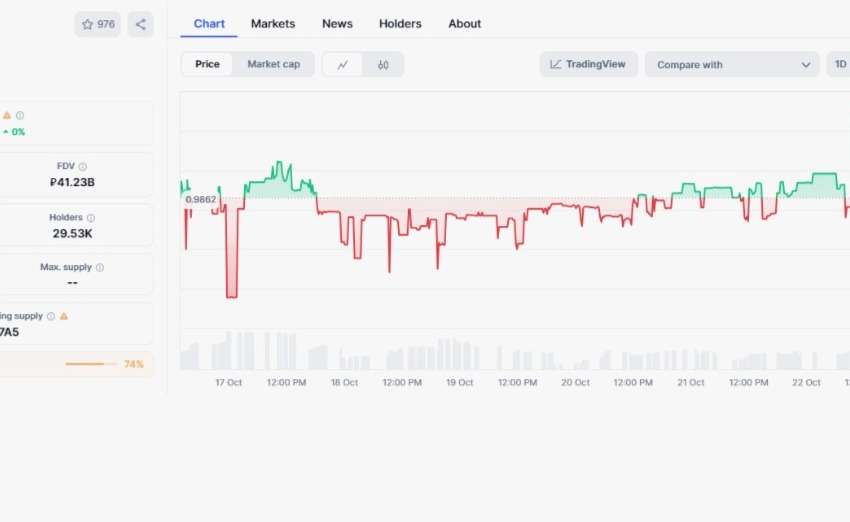Switch to the News tab
The width and height of the screenshot is (850, 522).
tap(337, 24)
